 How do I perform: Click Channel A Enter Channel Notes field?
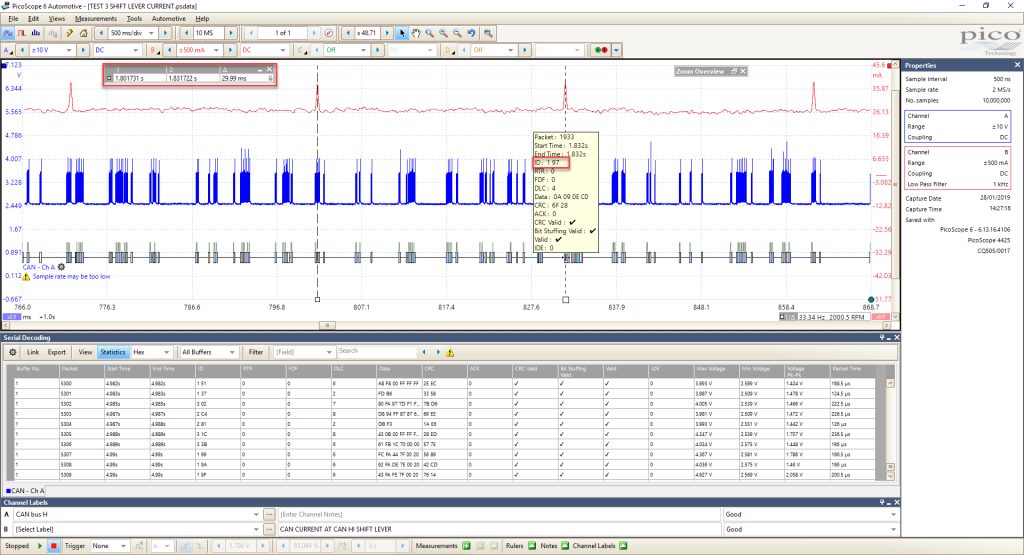[500, 515]
